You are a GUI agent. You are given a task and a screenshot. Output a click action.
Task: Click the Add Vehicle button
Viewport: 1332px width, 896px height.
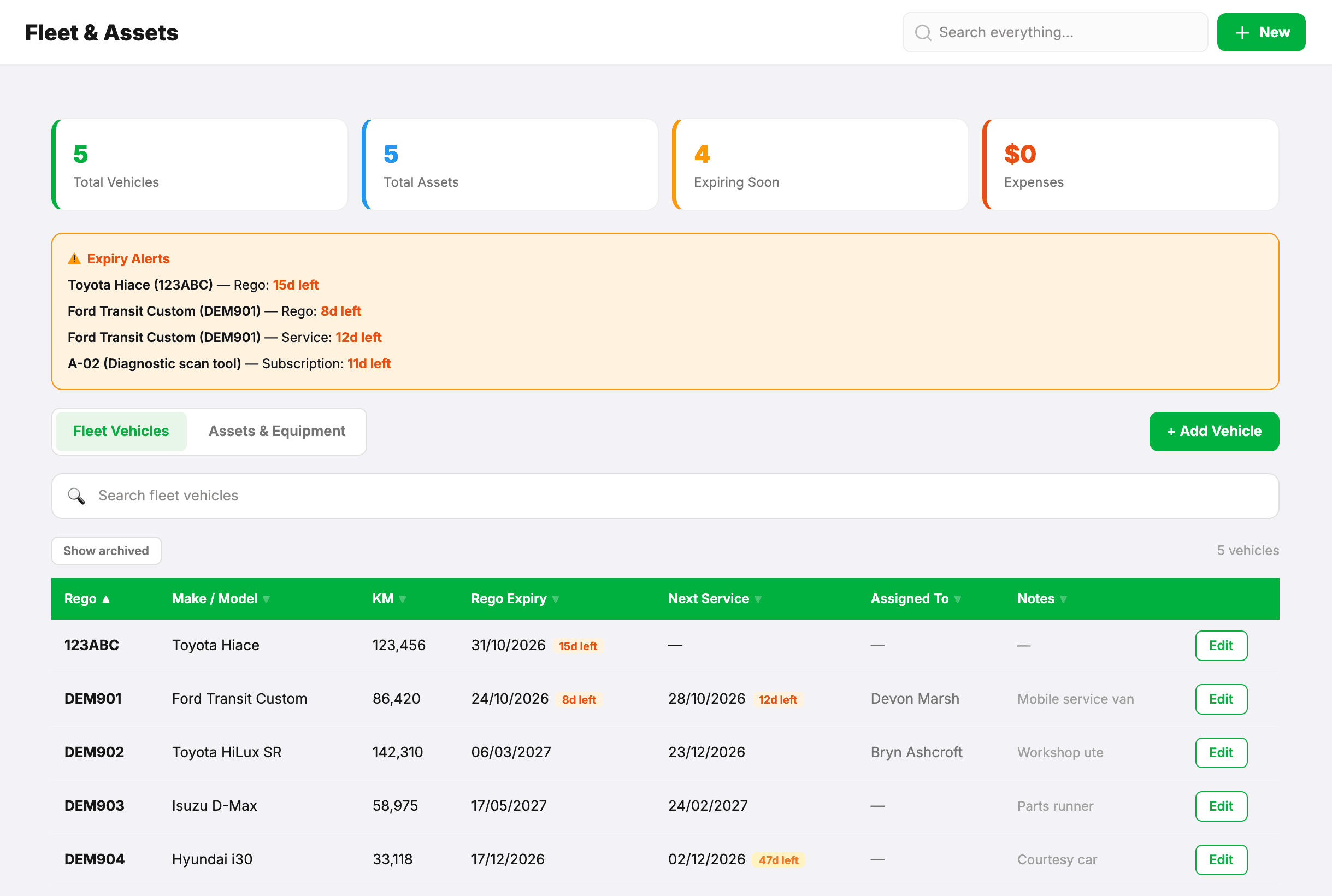(1213, 432)
